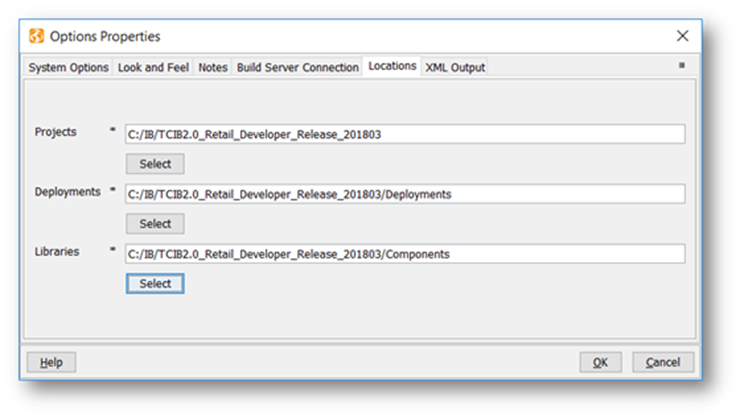This screenshot has height=418, width=740.
Task: Cancel the Options Properties changes
Action: (x=663, y=362)
